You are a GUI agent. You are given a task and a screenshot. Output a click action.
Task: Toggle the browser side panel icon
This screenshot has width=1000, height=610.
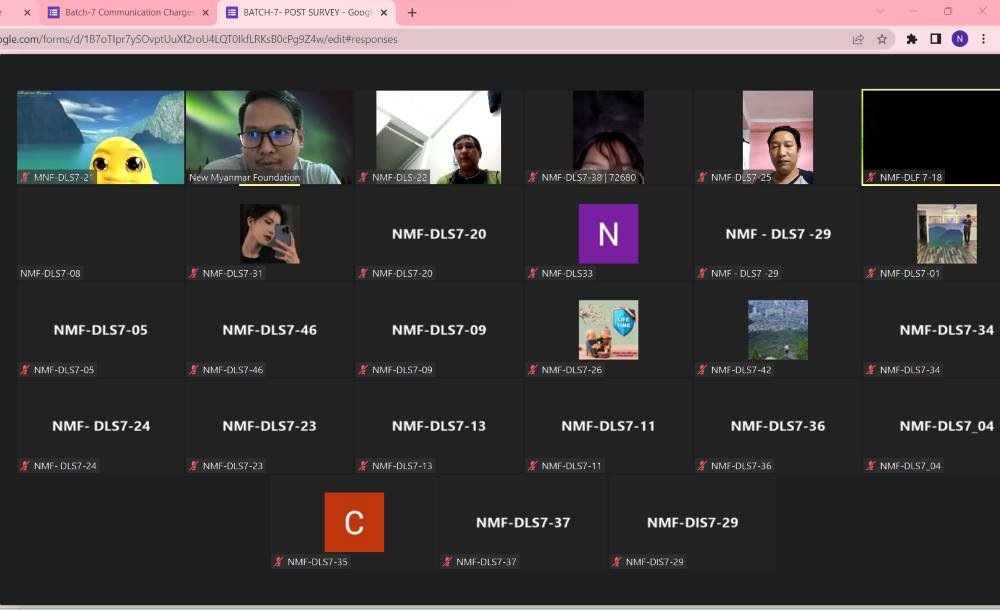pos(935,39)
